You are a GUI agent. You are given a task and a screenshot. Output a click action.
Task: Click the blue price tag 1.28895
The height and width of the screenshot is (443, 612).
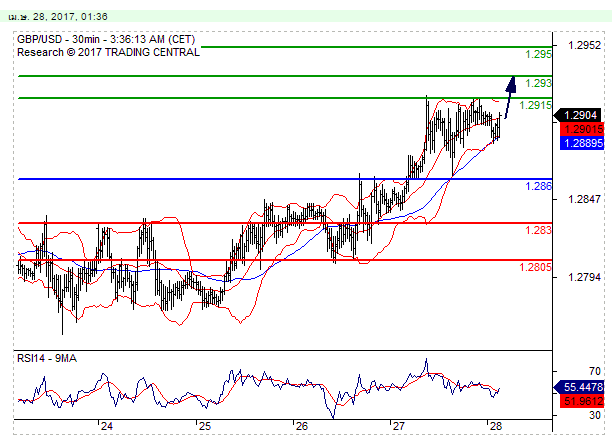click(x=582, y=143)
